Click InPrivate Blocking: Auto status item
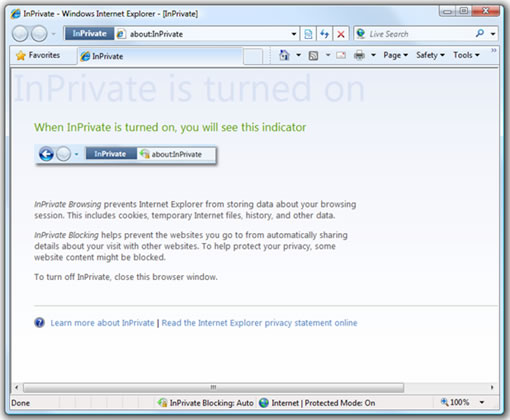 (x=206, y=403)
